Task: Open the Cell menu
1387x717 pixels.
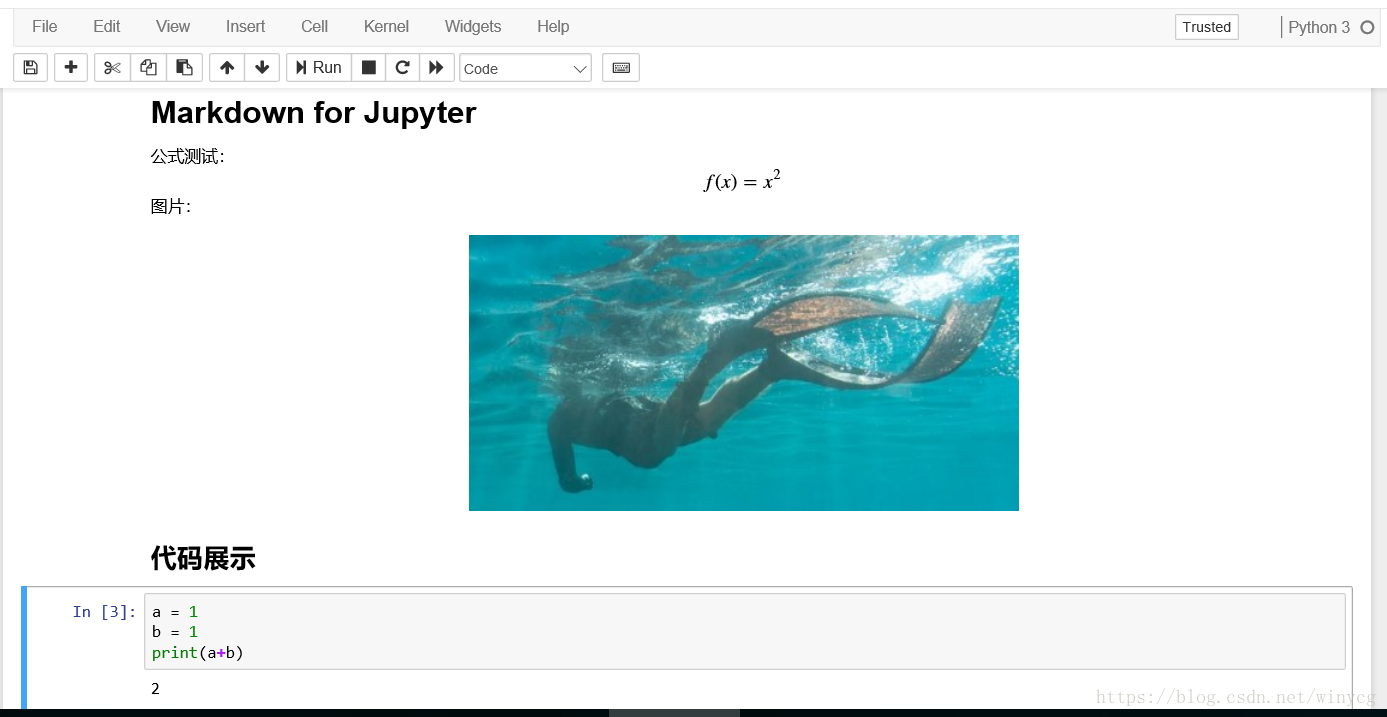Action: (x=315, y=27)
